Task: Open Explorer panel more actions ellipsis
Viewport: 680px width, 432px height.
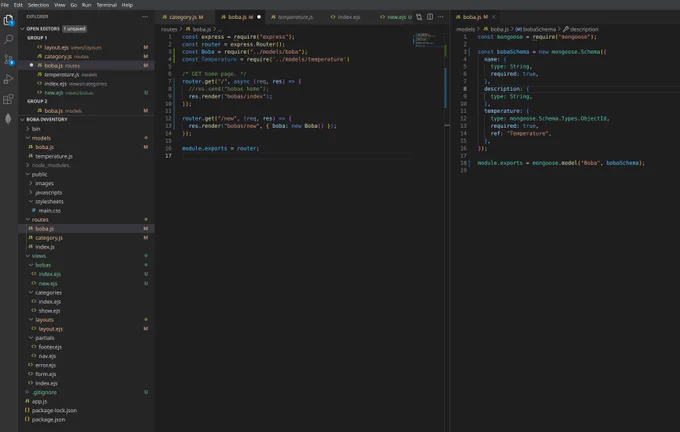Action: coord(145,17)
